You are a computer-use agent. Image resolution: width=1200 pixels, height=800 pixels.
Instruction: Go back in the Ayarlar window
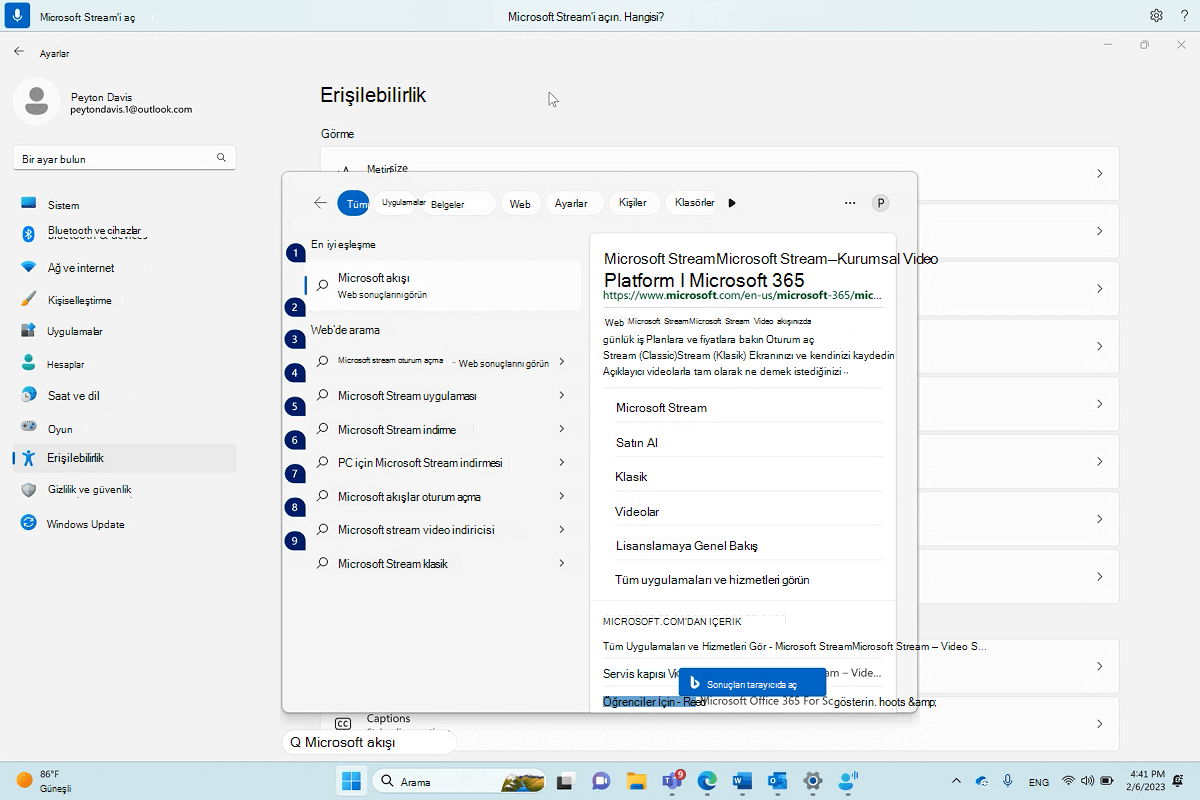(18, 51)
